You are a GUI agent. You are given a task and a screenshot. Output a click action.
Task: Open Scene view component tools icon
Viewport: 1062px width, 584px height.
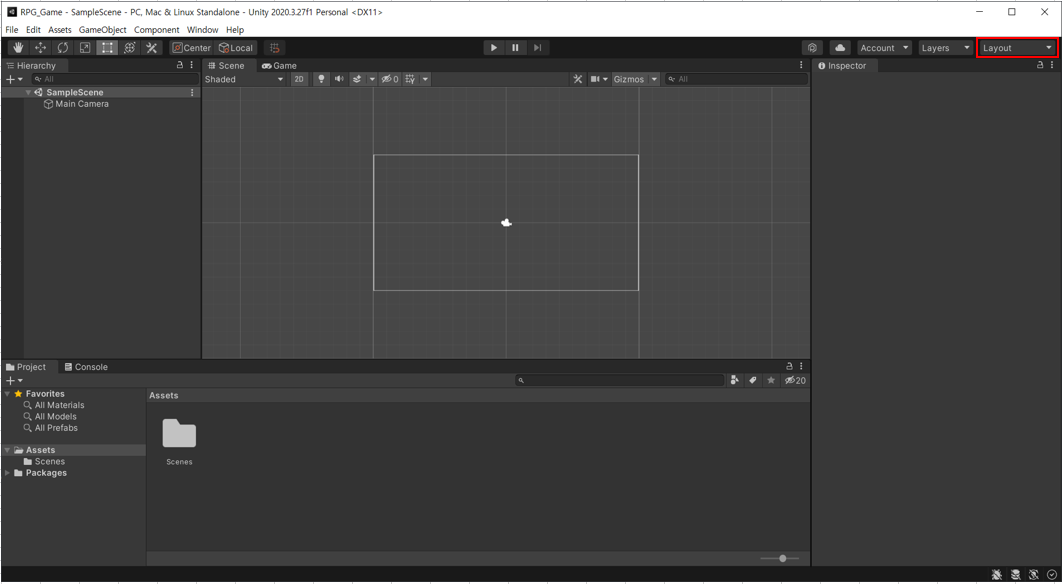click(578, 79)
